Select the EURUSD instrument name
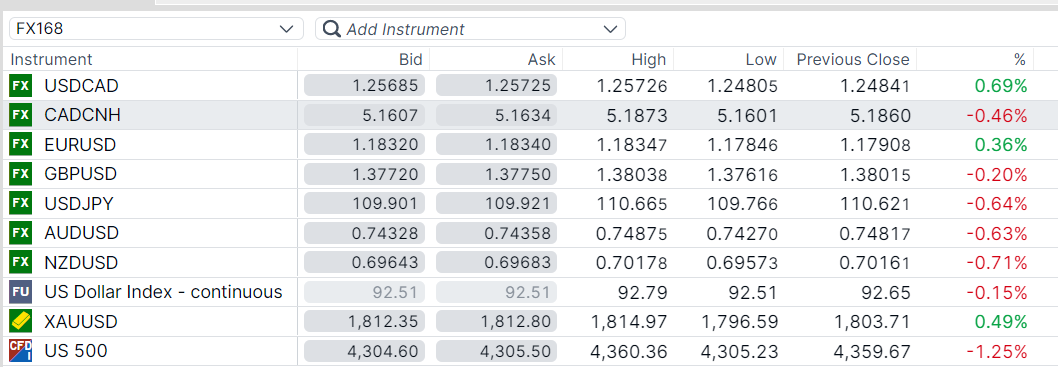 (80, 145)
